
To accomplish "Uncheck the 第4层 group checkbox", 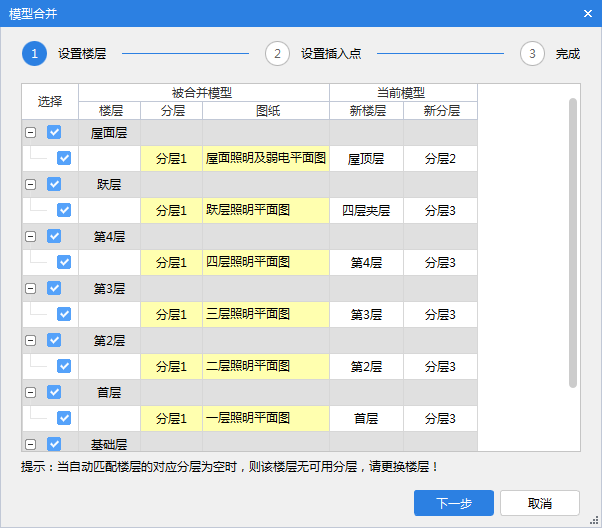I will coord(54,236).
